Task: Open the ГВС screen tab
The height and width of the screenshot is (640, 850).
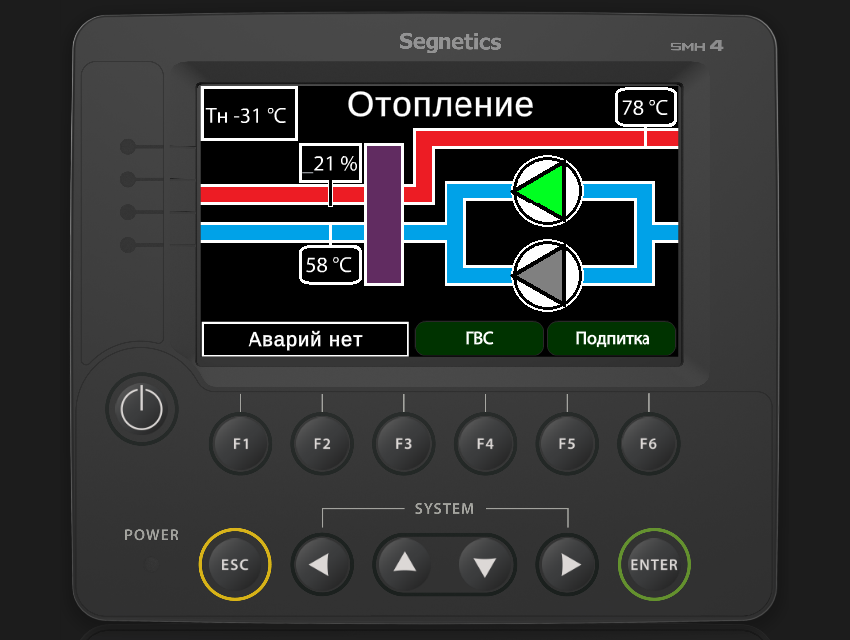Action: [x=479, y=339]
